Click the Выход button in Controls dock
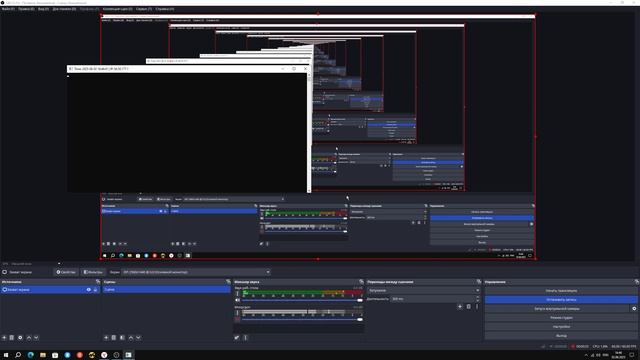 [x=561, y=336]
